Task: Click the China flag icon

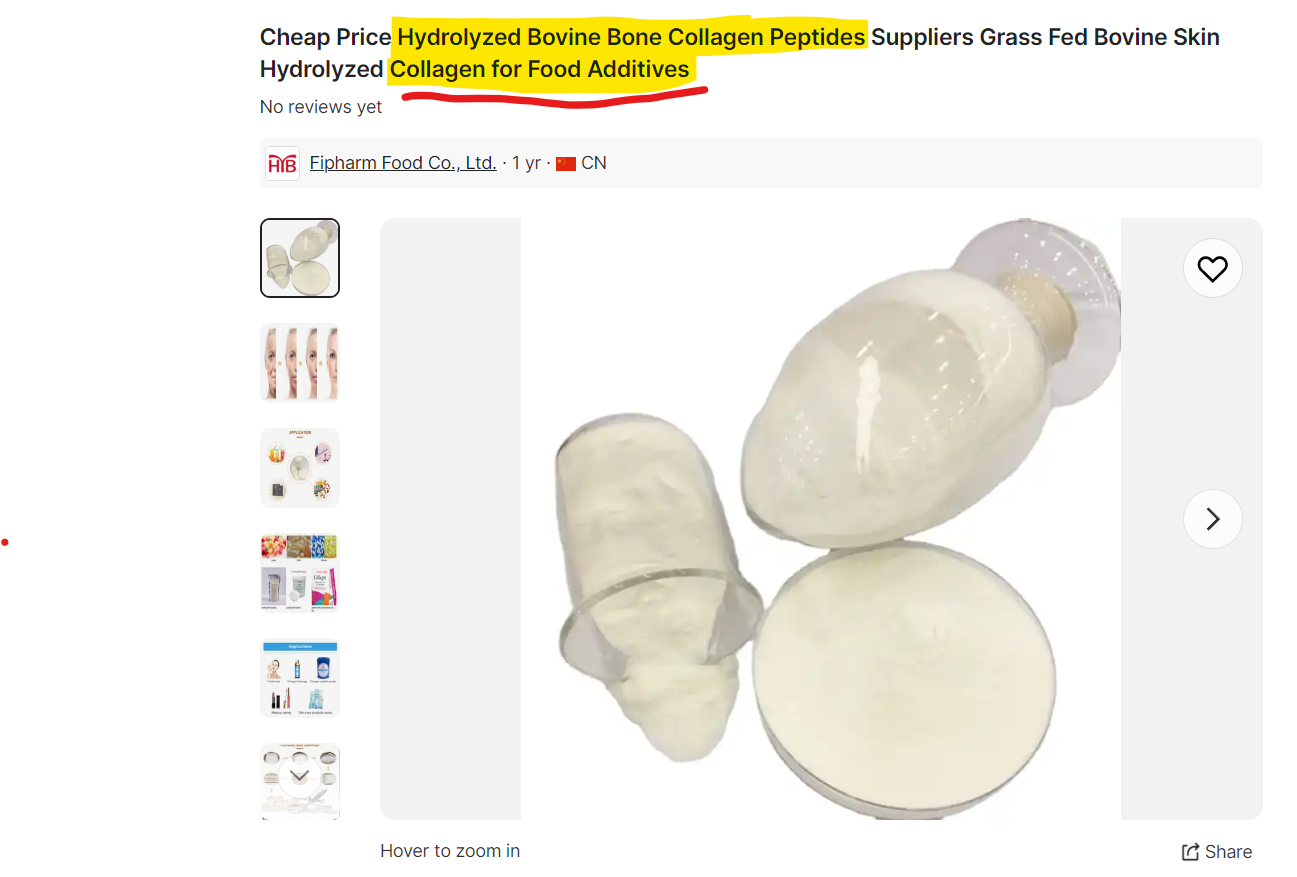Action: (566, 163)
